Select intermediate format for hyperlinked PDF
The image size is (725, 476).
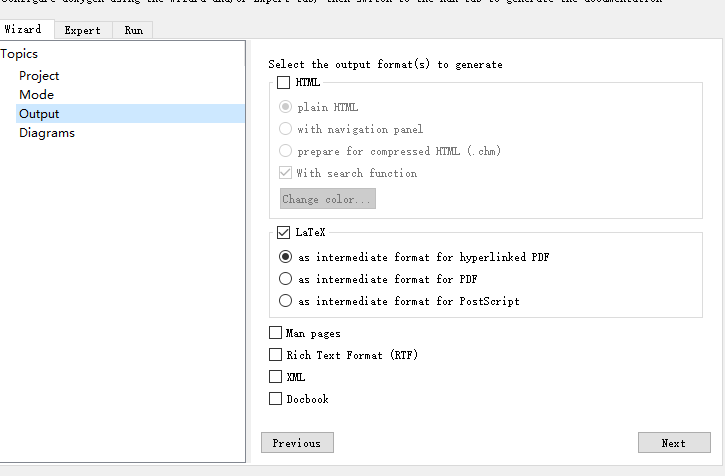(x=286, y=257)
